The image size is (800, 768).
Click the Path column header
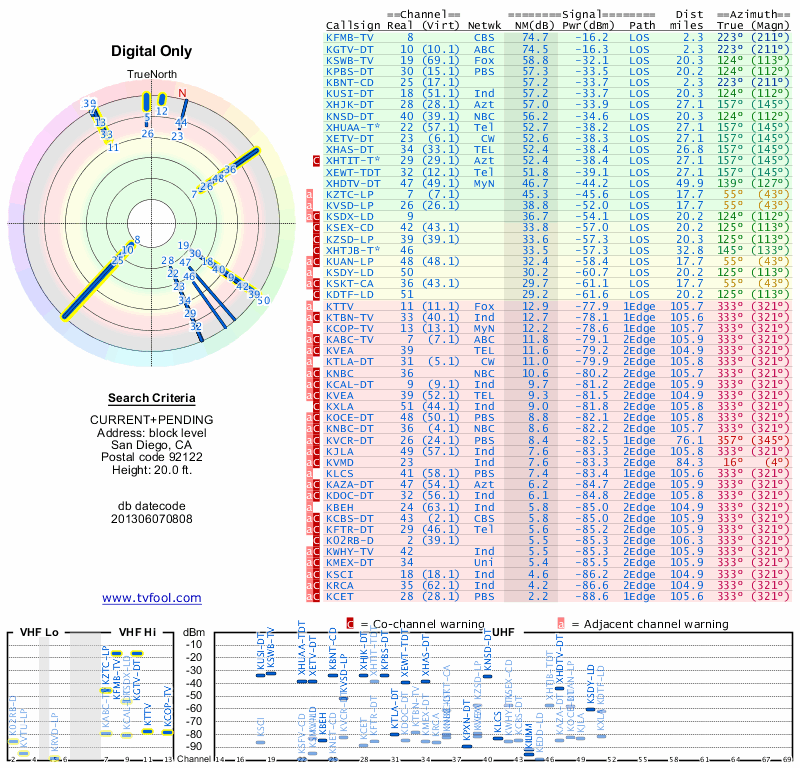point(642,26)
